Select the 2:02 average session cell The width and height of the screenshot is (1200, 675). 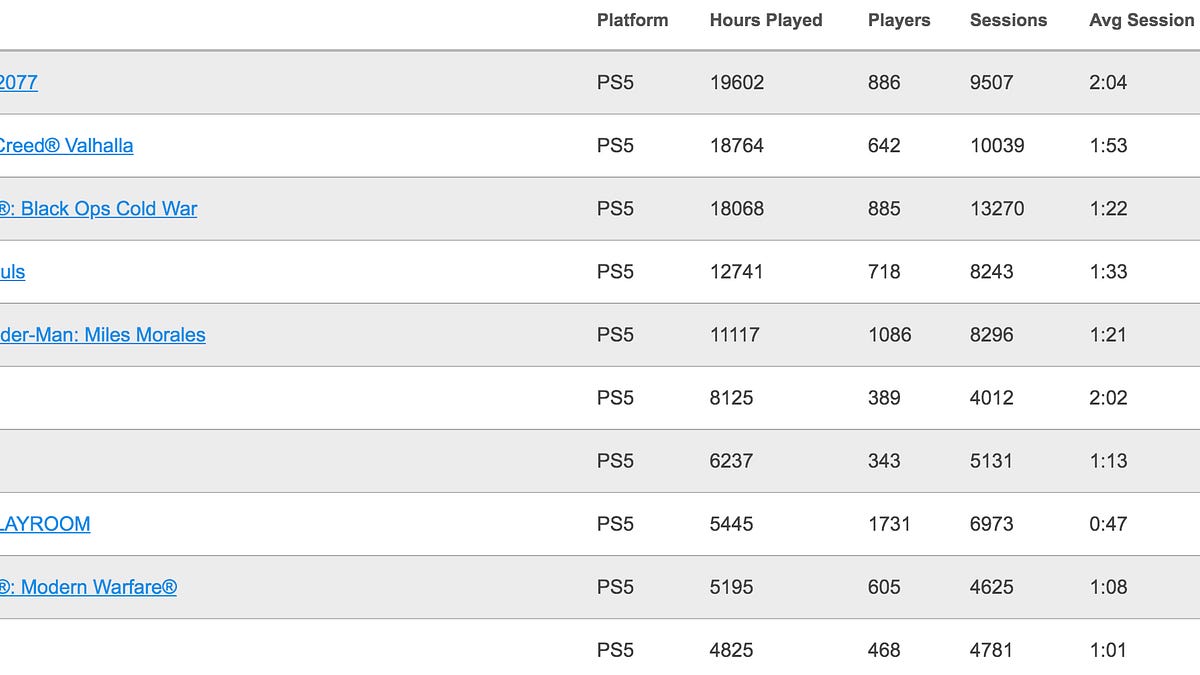click(1108, 398)
